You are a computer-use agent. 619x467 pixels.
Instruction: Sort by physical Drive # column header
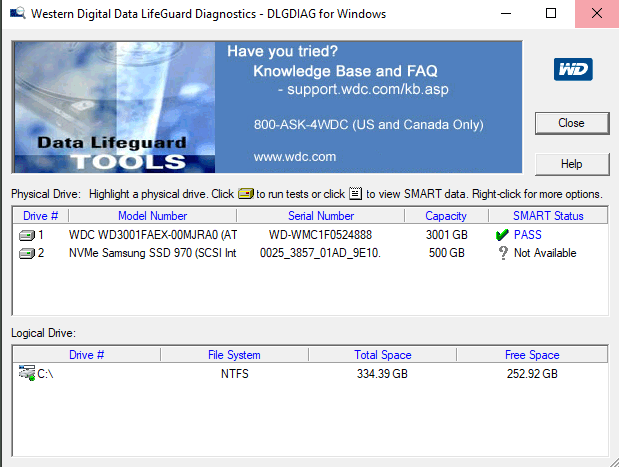coord(41,216)
